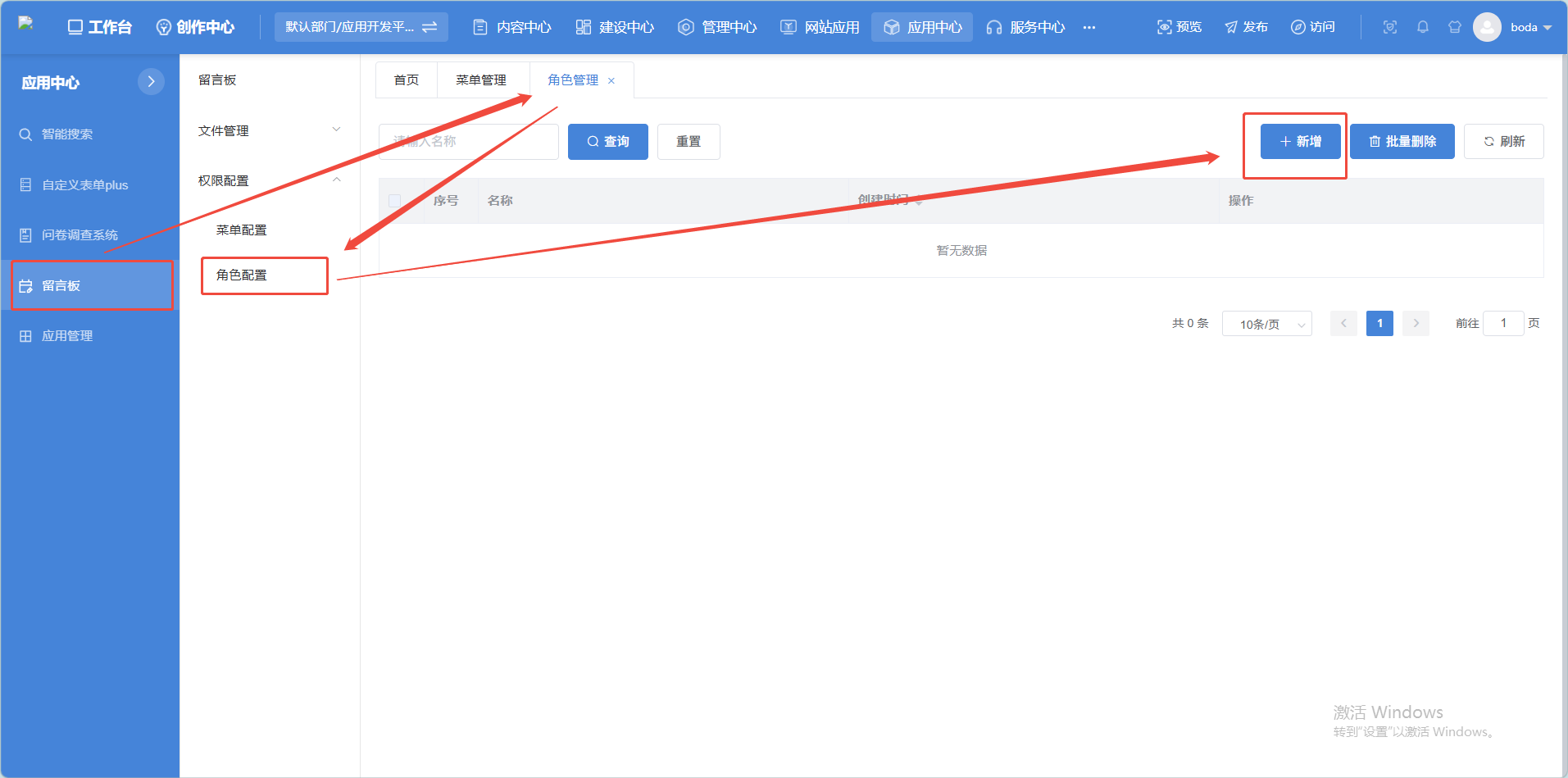Open the 工作台 workspace

[99, 27]
